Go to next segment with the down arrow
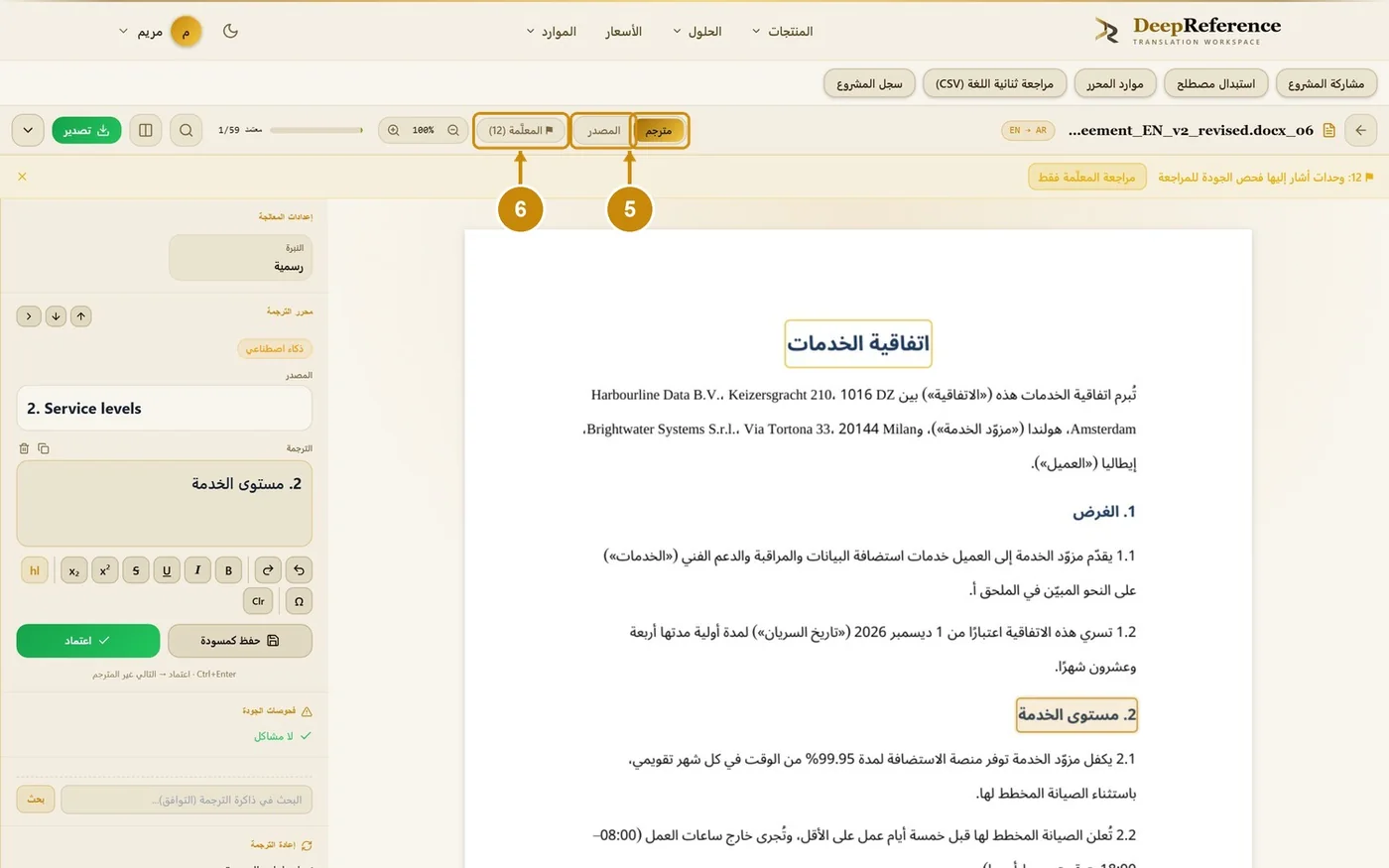The width and height of the screenshot is (1389, 868). click(x=56, y=315)
